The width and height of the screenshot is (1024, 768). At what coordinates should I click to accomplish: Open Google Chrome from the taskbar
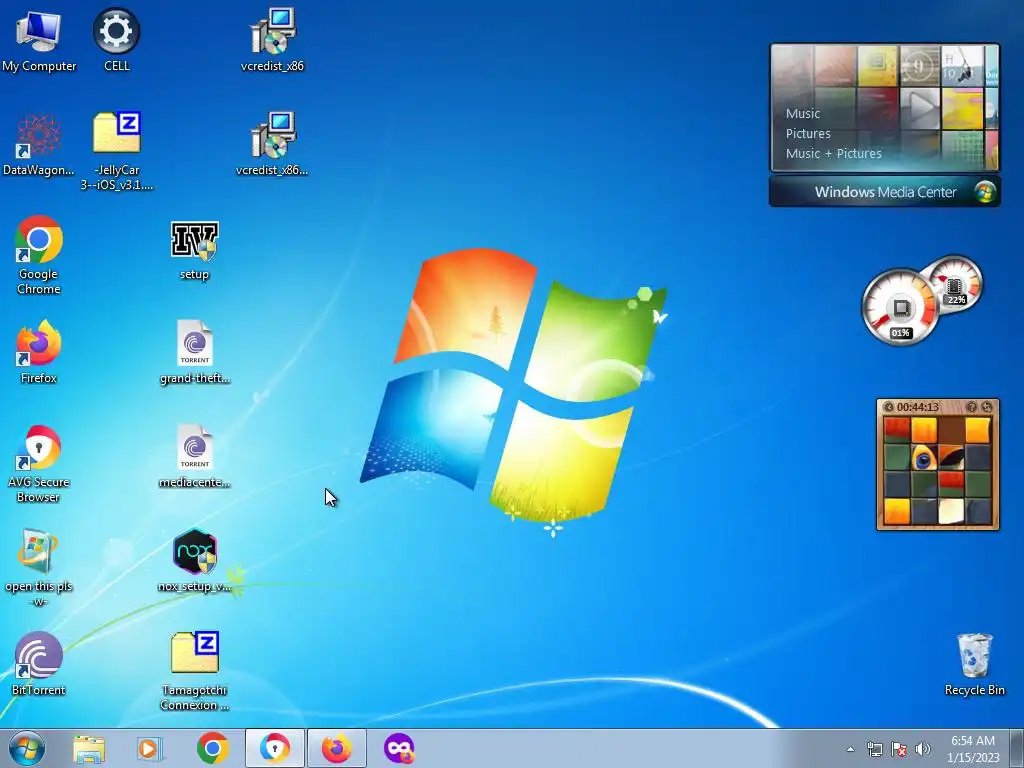tap(212, 749)
